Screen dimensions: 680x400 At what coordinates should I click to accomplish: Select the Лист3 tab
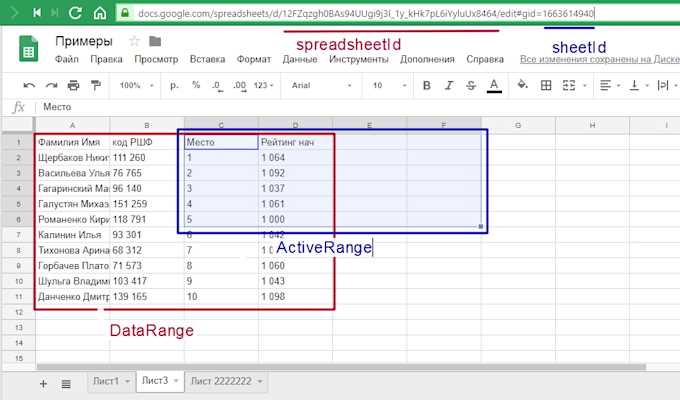pos(155,380)
